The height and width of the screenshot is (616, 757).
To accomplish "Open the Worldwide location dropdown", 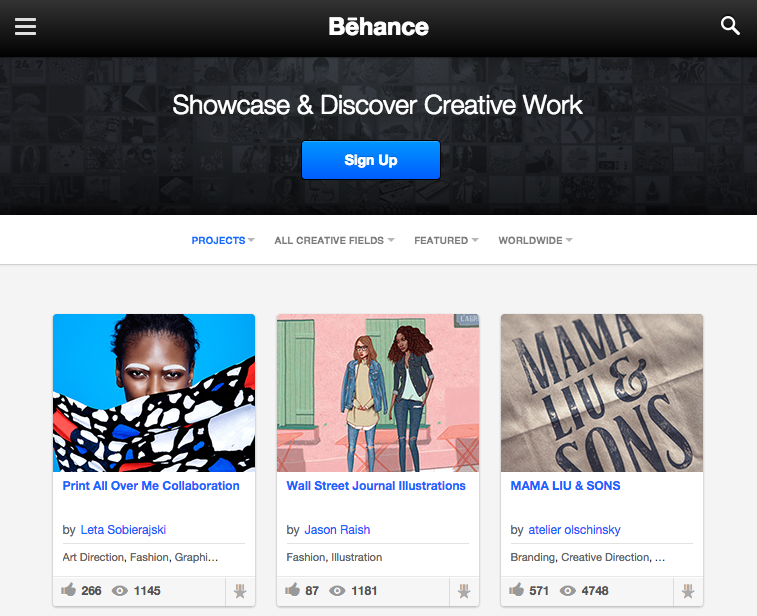I will coord(535,240).
